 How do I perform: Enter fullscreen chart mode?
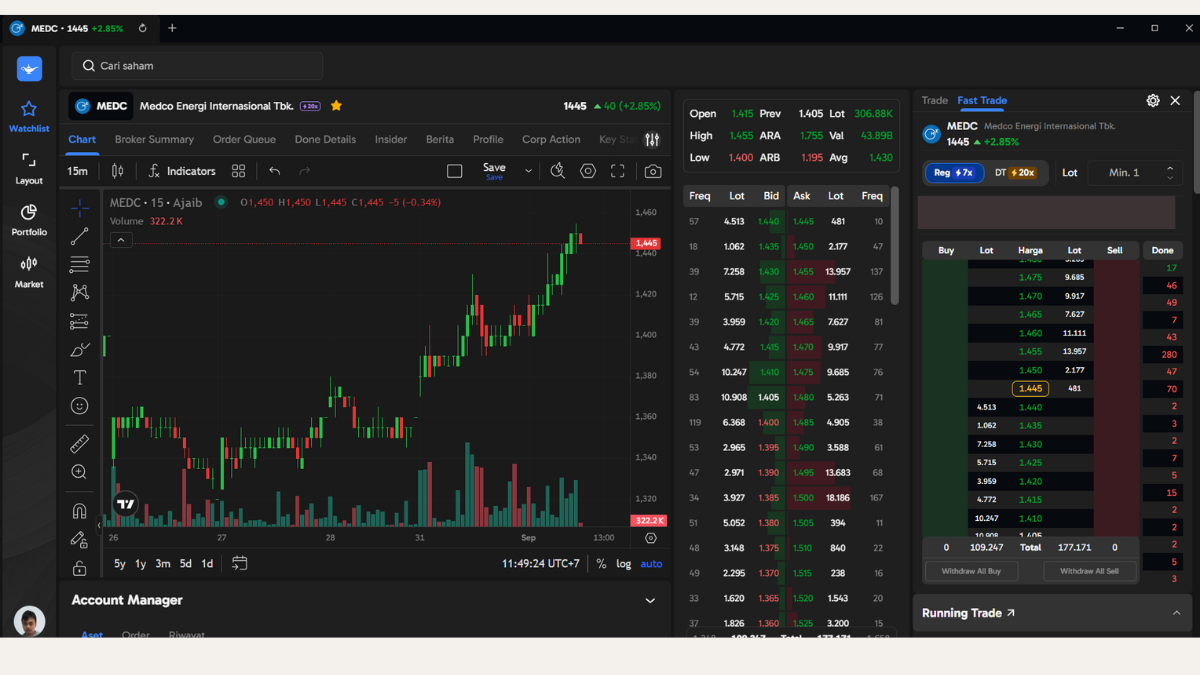point(618,171)
